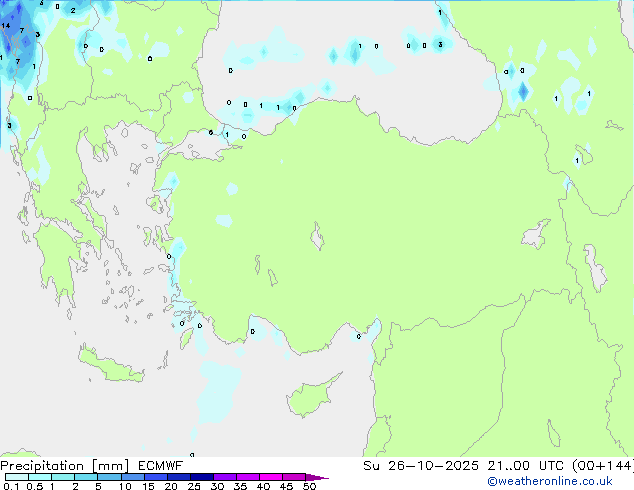Screen dimensions: 634x490
Task: Select the 0.5–1 mm legend swatch
Action: click(x=40, y=477)
